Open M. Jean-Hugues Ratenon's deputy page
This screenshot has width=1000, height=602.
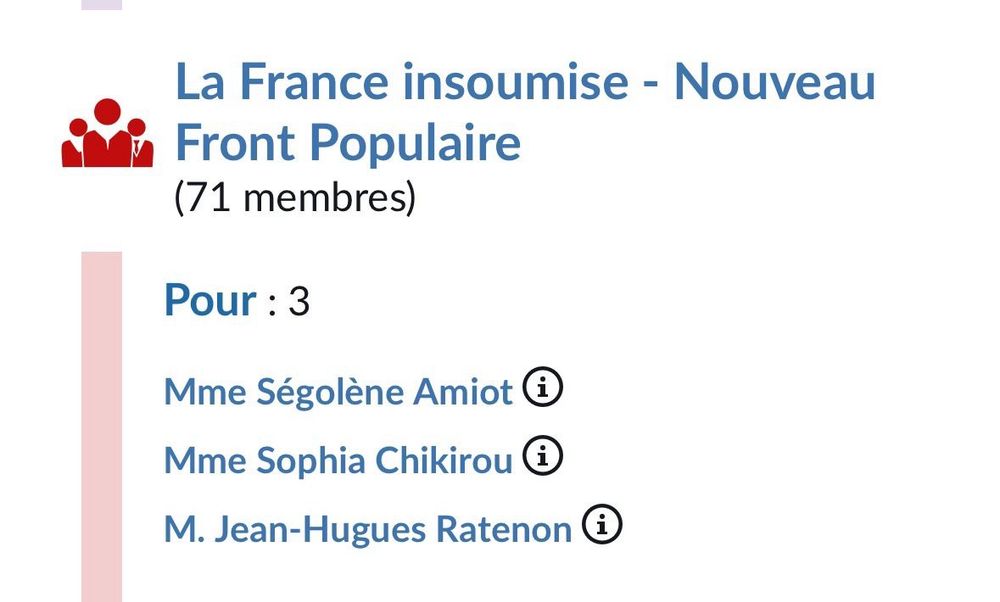click(x=368, y=529)
